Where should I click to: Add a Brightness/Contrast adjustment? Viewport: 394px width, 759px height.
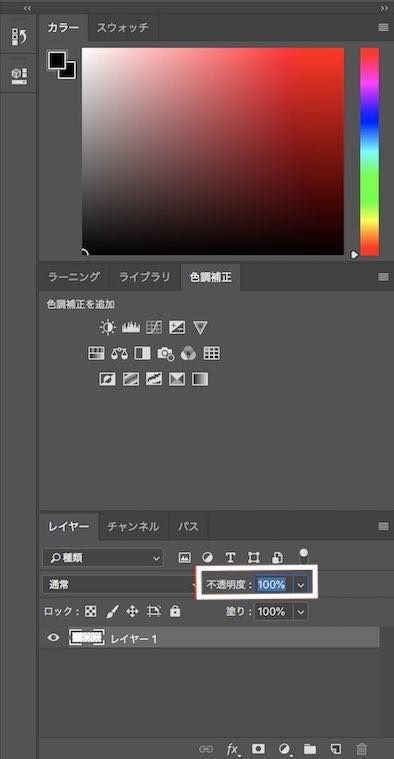point(107,328)
